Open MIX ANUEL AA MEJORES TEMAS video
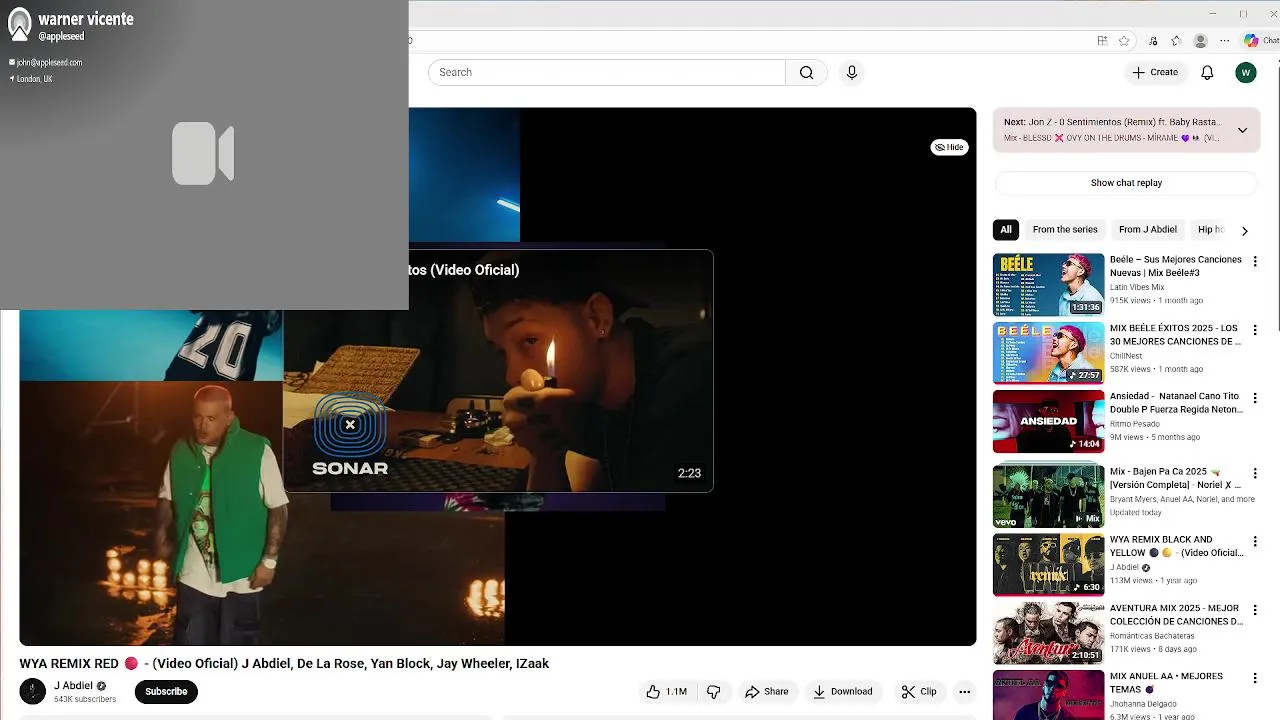This screenshot has height=720, width=1280. 1048,695
